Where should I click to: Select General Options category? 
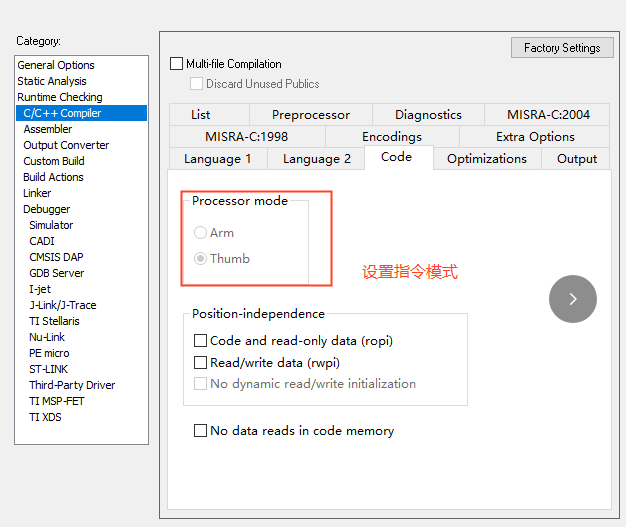coord(56,65)
